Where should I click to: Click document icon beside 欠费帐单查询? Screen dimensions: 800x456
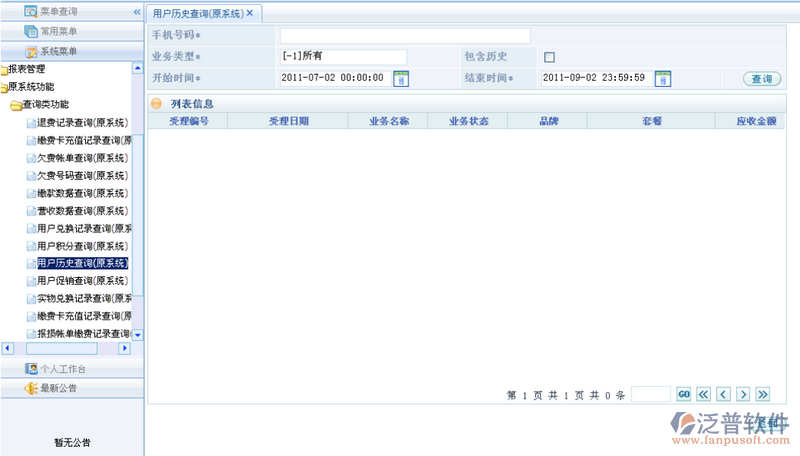(32, 158)
